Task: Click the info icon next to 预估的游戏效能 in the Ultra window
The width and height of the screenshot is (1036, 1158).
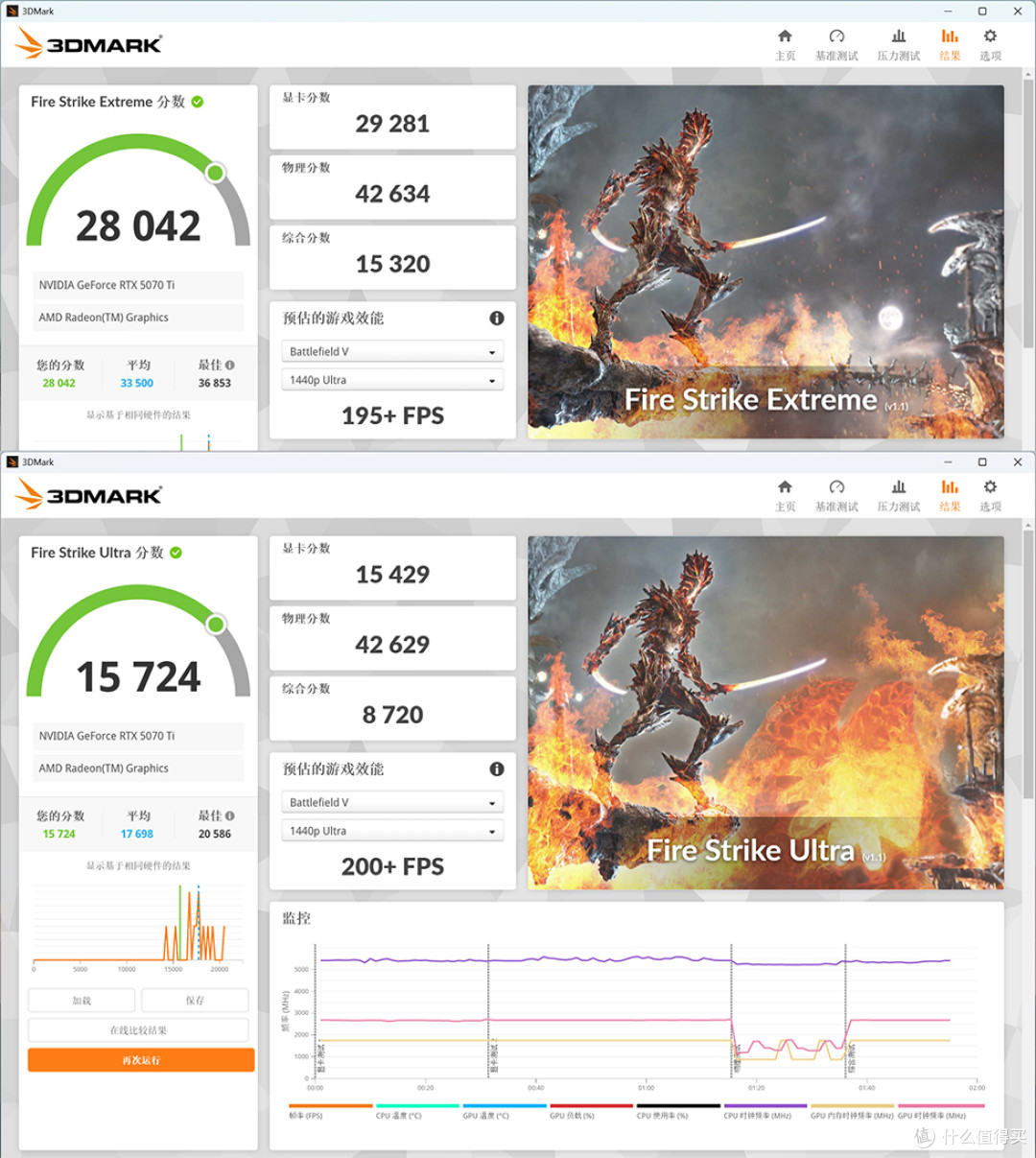Action: 497,769
